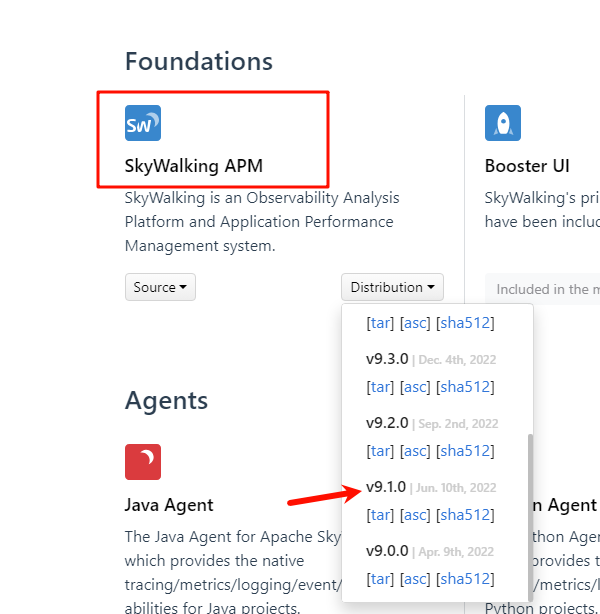
Task: Click the red Java Agent icon
Action: click(x=143, y=462)
